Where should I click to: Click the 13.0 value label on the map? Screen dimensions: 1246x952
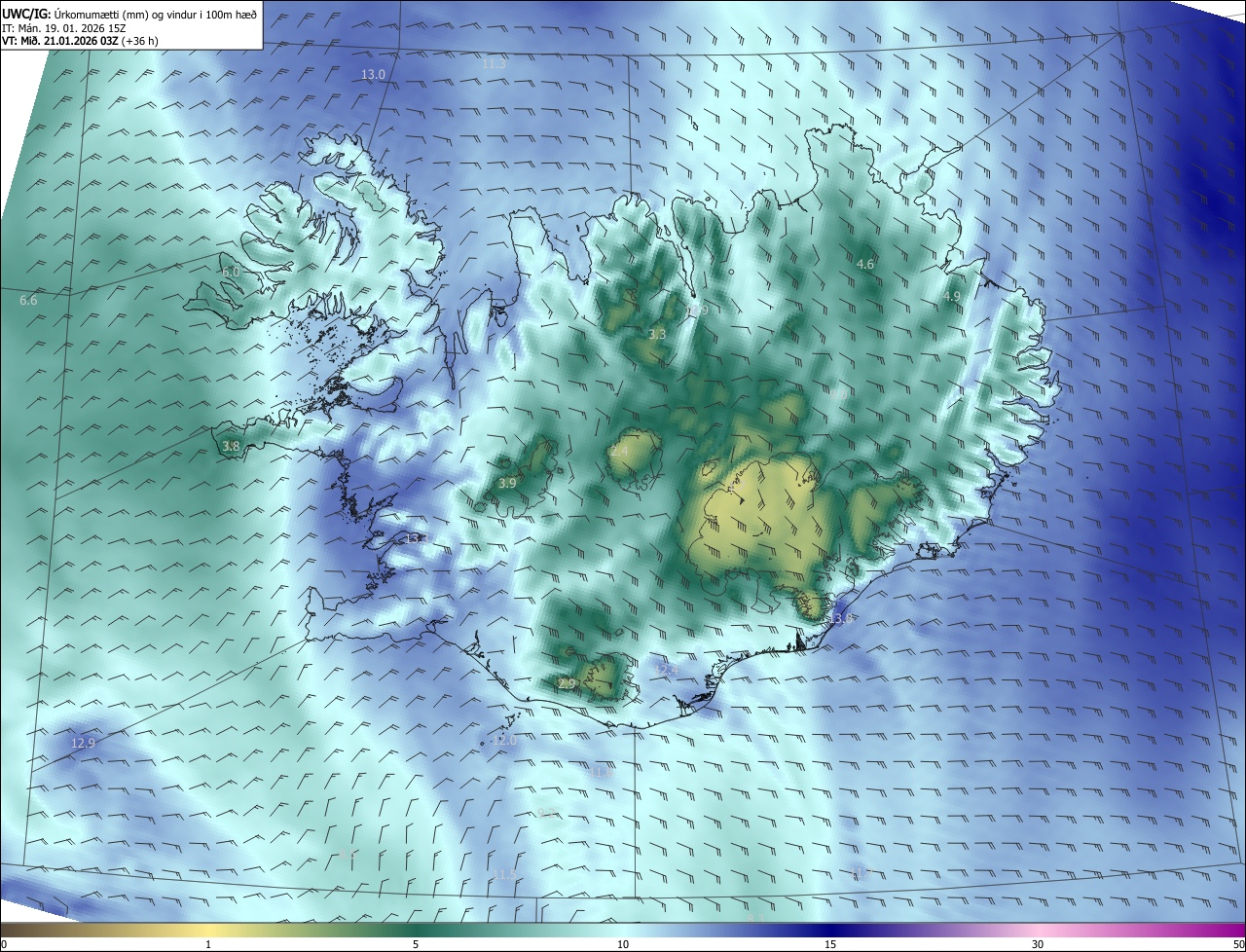(x=374, y=75)
